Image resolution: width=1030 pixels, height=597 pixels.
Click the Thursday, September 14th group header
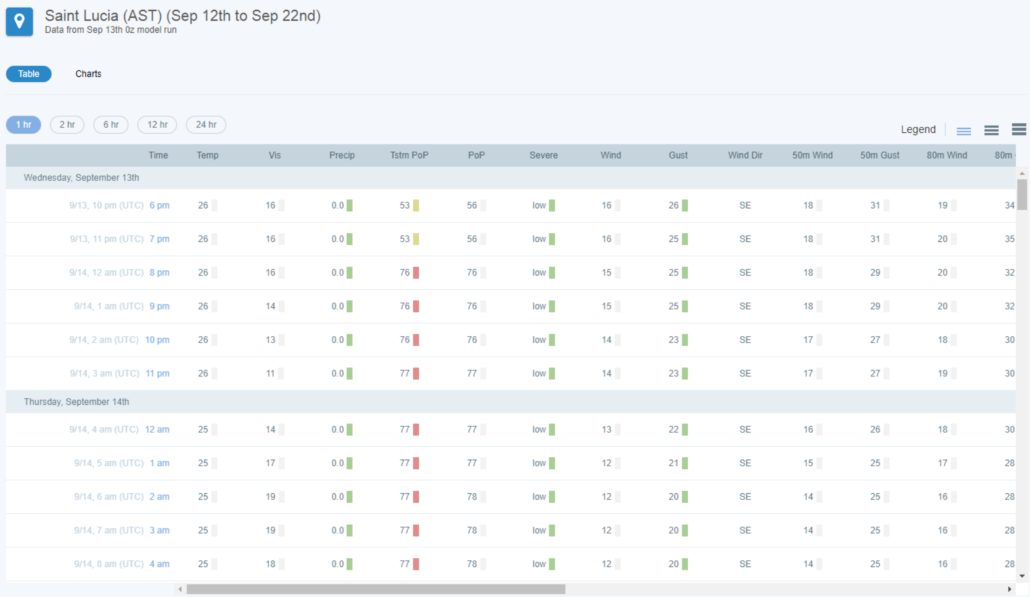[x=510, y=401]
